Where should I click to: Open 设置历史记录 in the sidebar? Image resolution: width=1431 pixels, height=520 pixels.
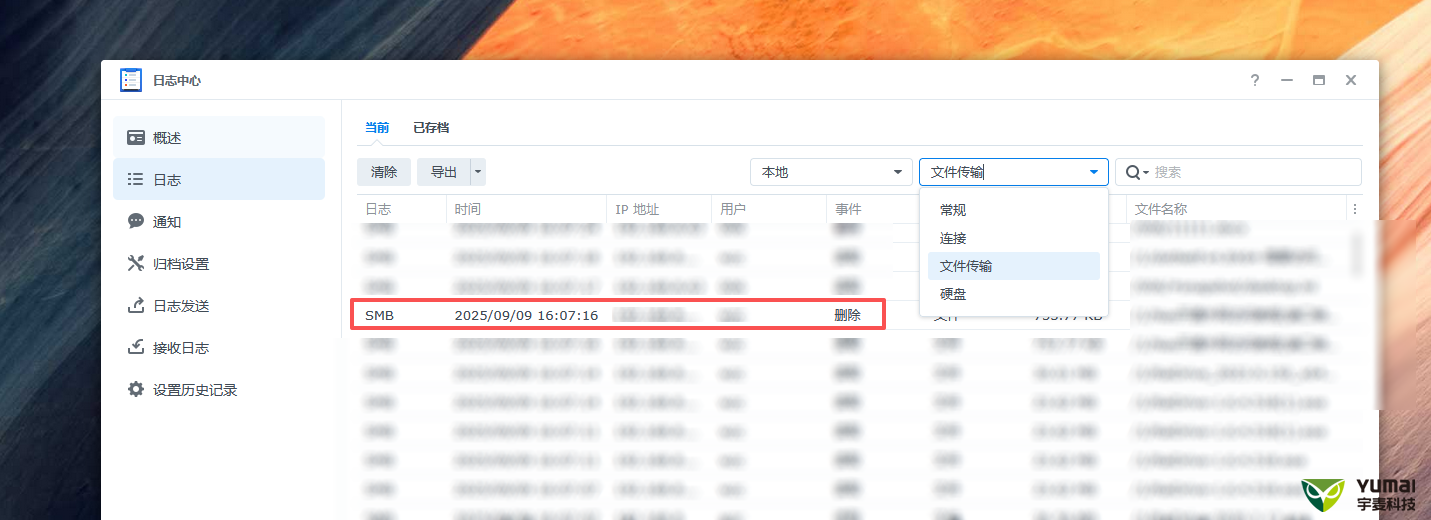click(219, 390)
